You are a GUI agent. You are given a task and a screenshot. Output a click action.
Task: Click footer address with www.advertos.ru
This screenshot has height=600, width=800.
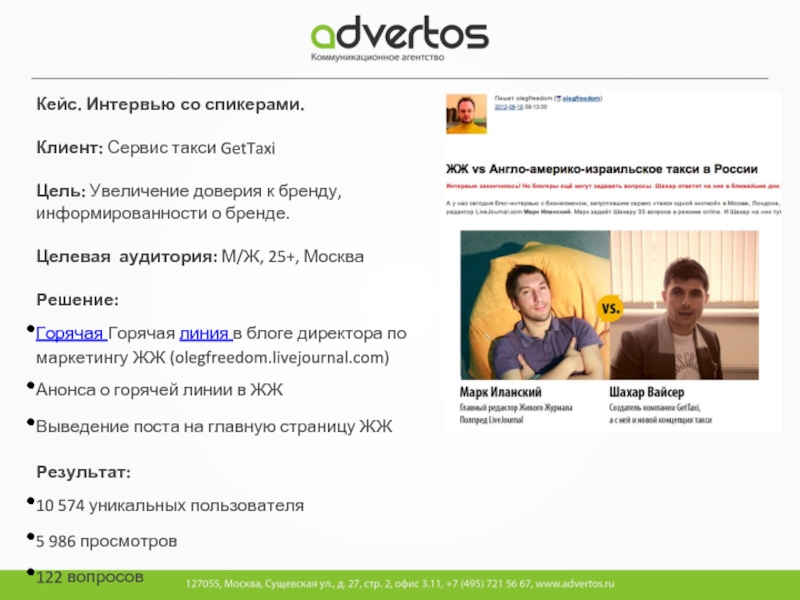(x=400, y=584)
